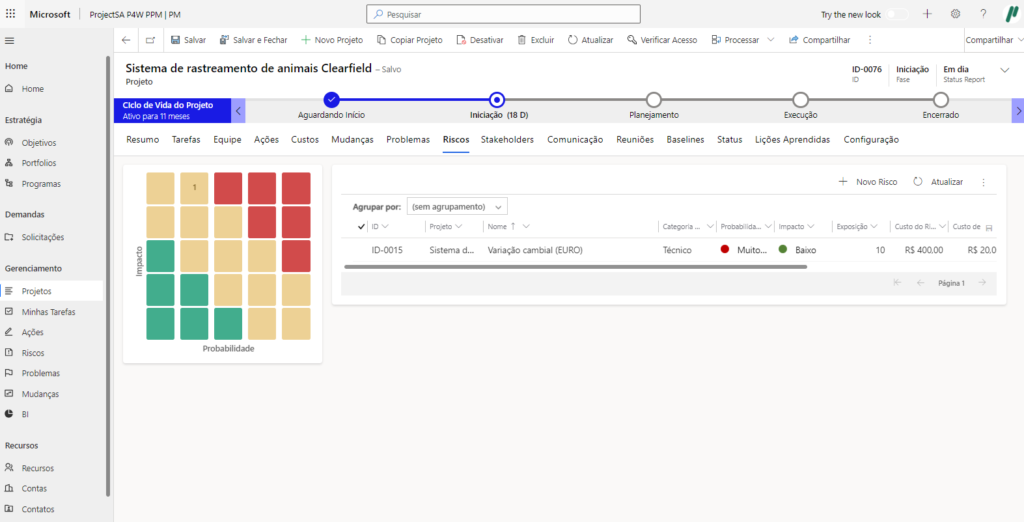Click Desativar in the command bar
Image resolution: width=1024 pixels, height=522 pixels.
coord(479,40)
